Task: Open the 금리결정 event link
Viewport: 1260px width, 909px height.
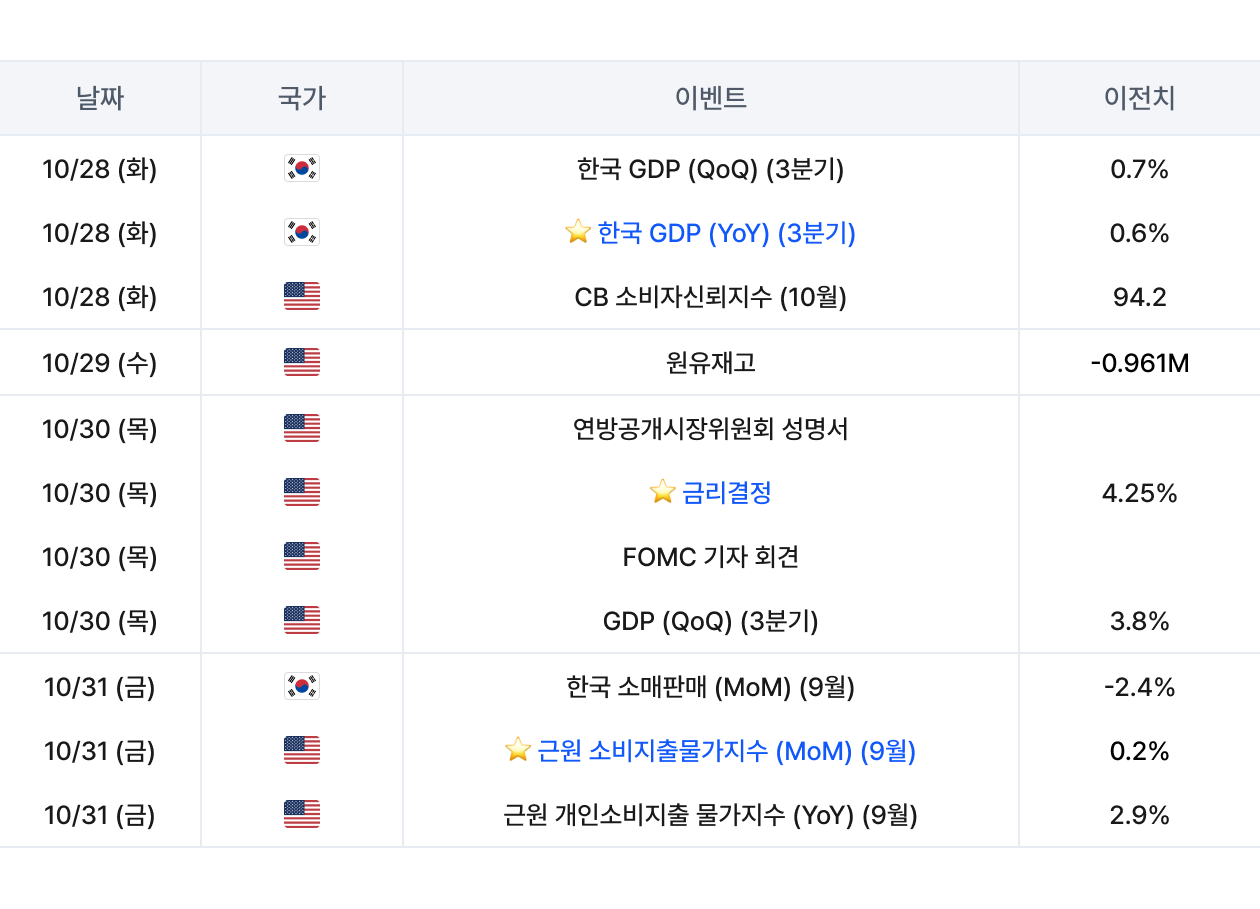Action: [x=727, y=492]
